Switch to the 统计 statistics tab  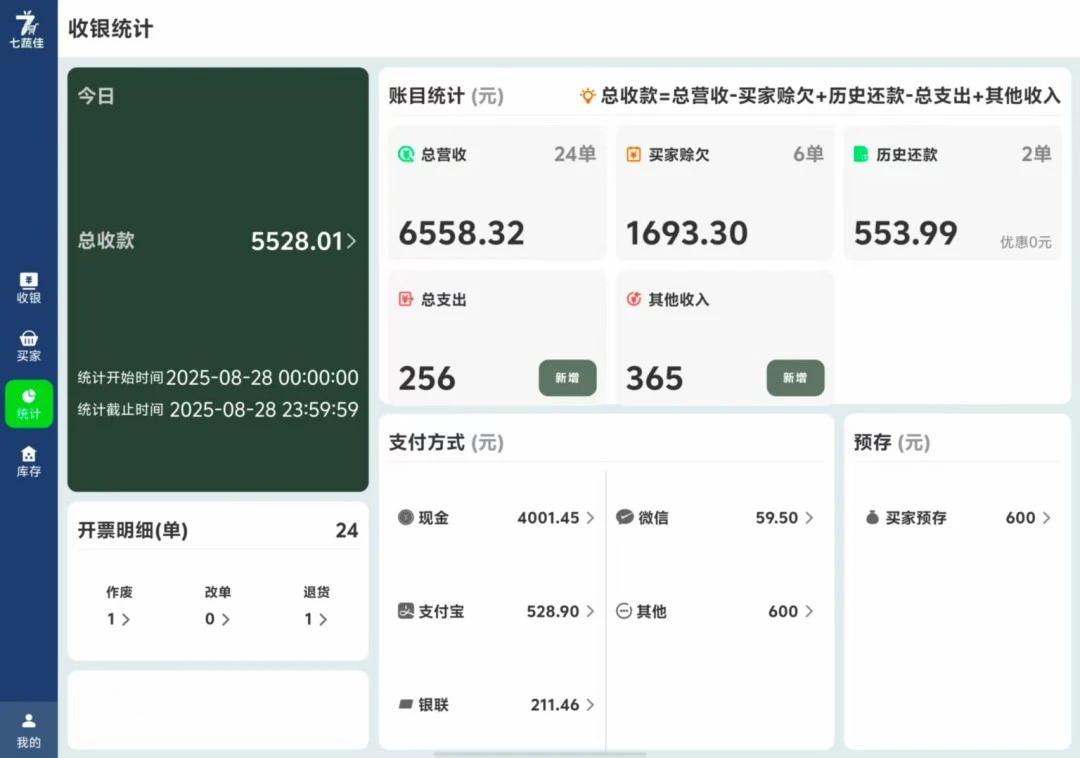(29, 403)
